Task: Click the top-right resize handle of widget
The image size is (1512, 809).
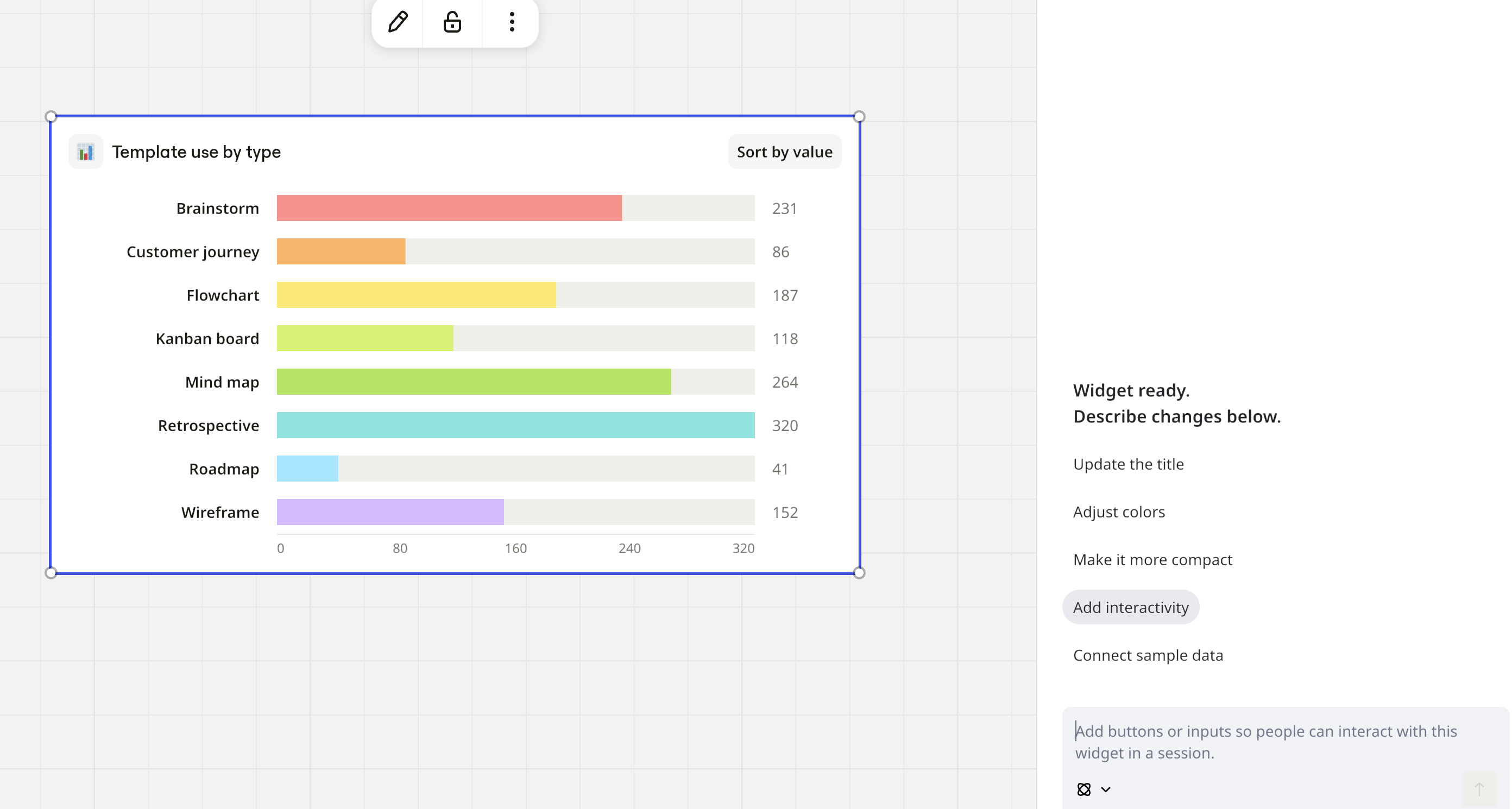Action: pyautogui.click(x=859, y=117)
